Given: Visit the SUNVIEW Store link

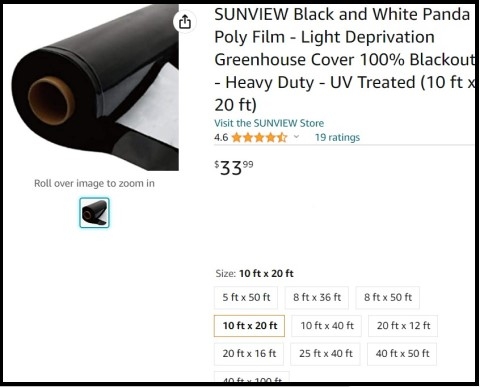Looking at the screenshot, I should [x=269, y=123].
